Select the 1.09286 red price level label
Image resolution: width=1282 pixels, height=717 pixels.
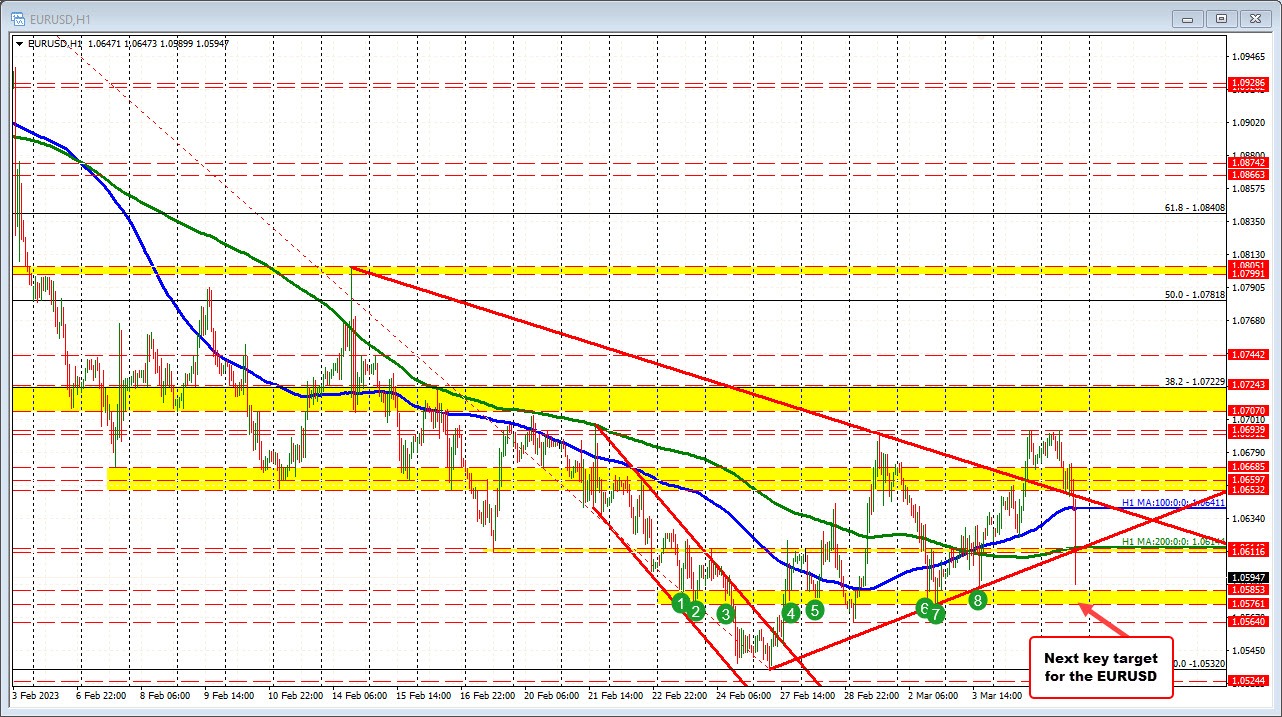(x=1249, y=84)
